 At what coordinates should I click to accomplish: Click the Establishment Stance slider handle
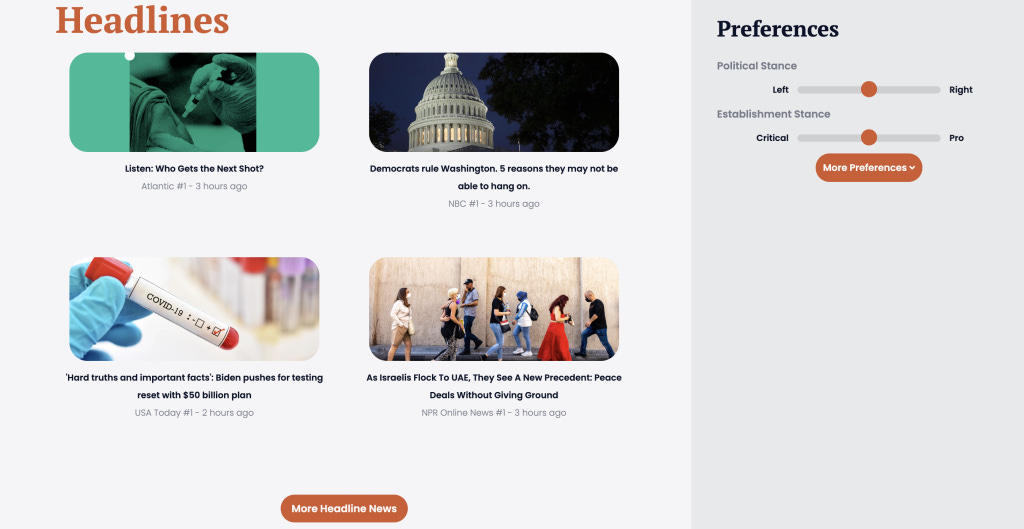(869, 137)
